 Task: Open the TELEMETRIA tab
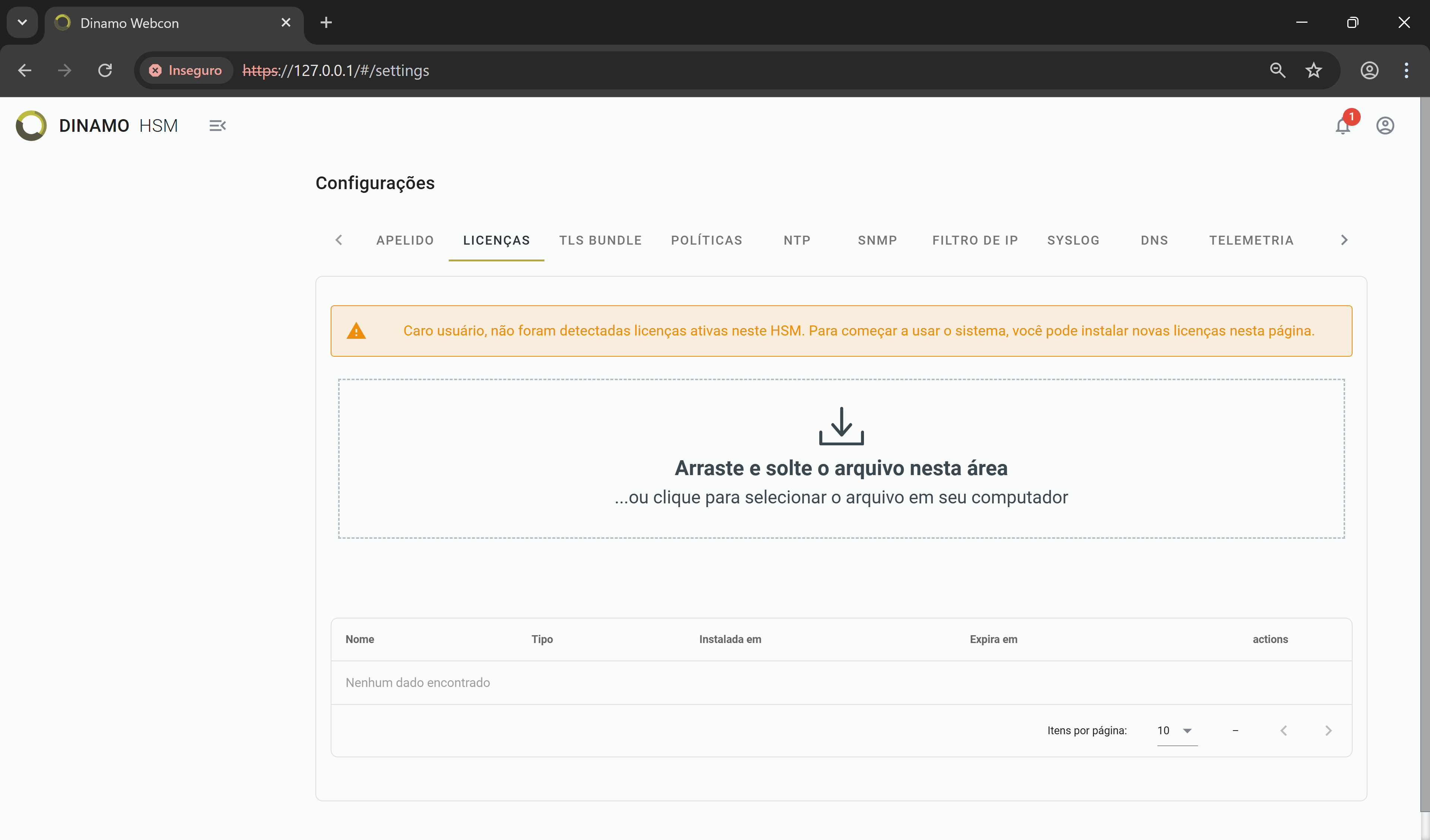(x=1251, y=240)
